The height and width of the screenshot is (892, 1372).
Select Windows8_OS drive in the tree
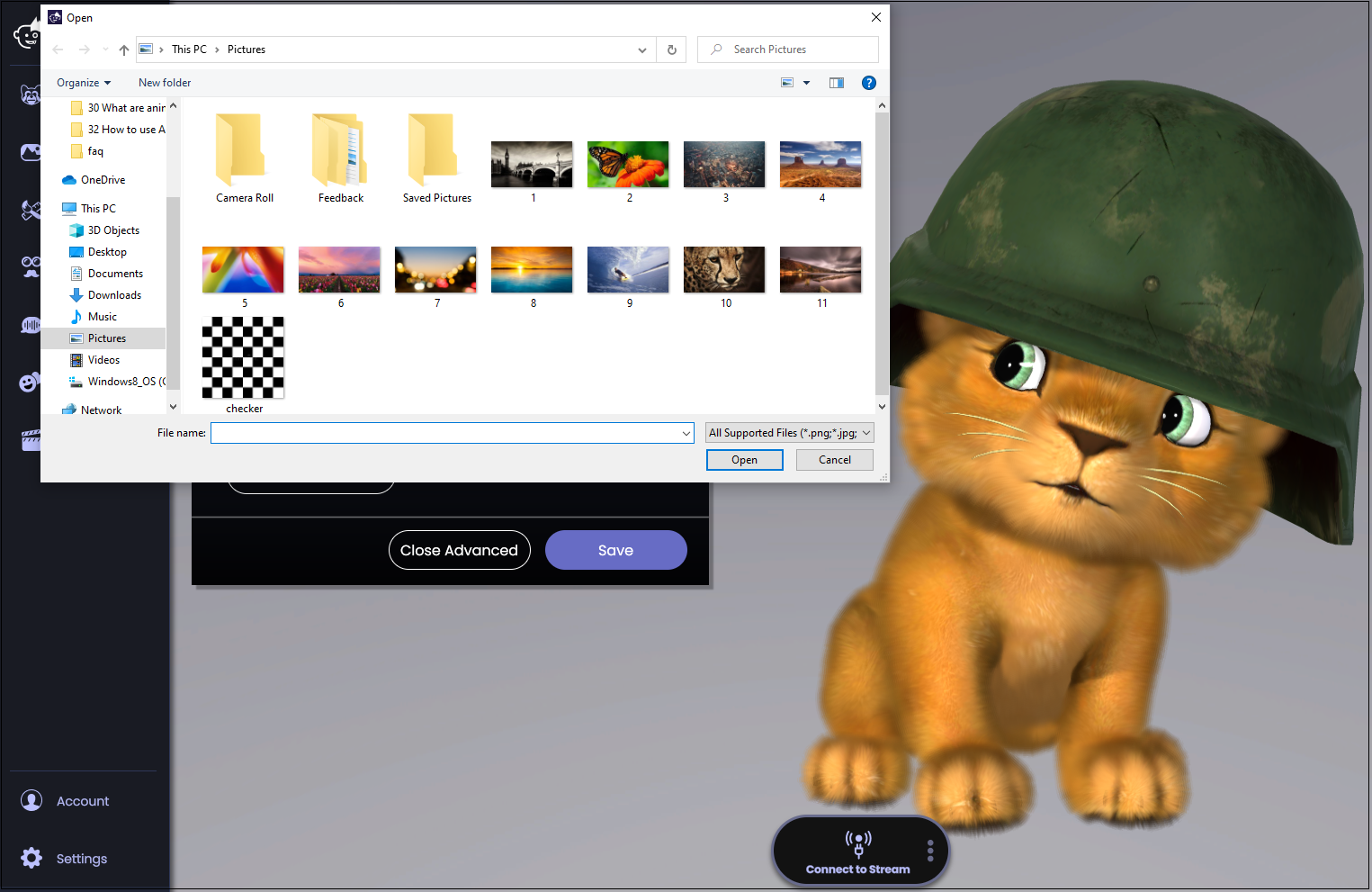click(x=117, y=382)
